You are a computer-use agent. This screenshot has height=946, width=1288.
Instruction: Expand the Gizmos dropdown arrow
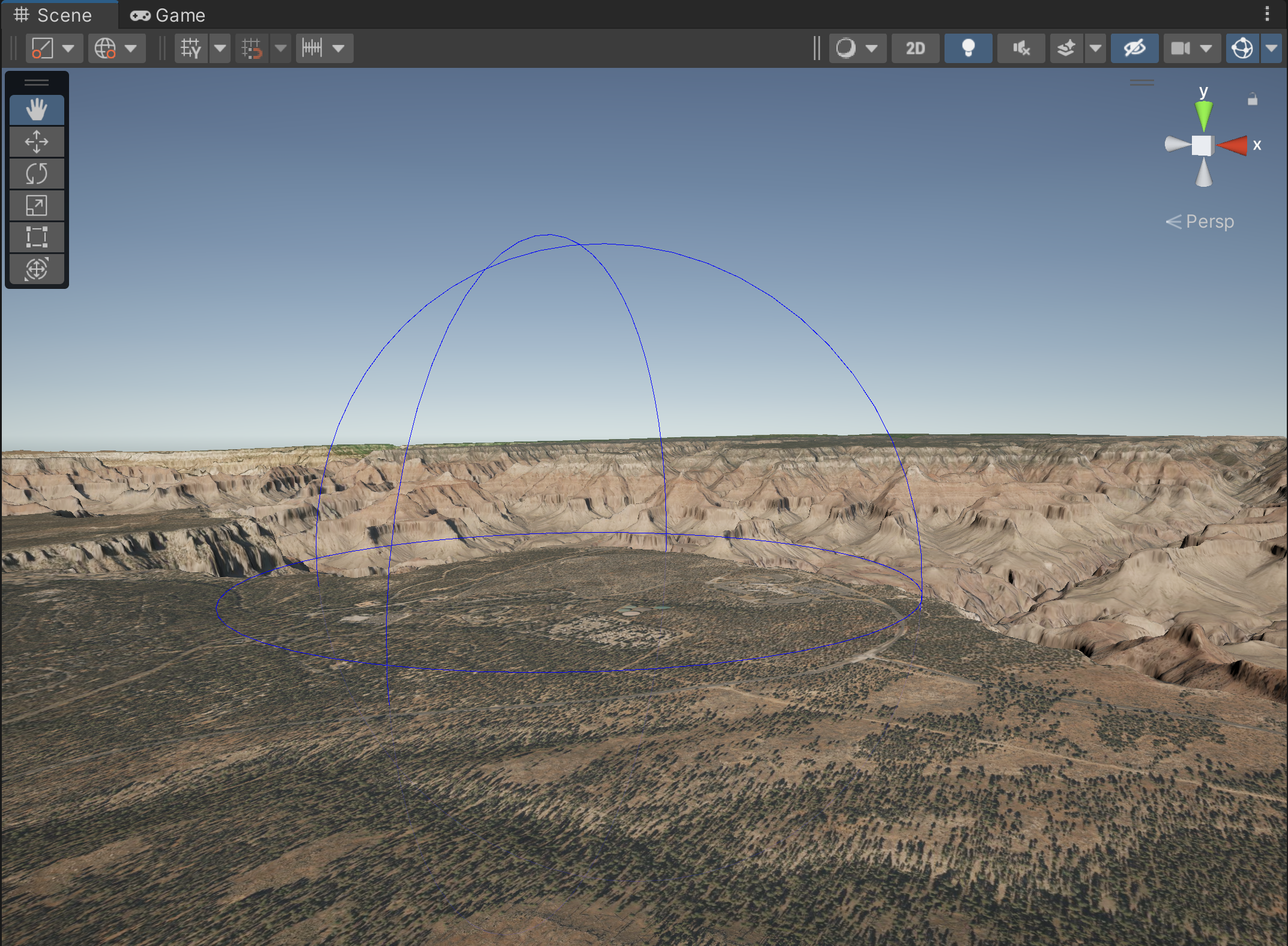[x=1272, y=48]
